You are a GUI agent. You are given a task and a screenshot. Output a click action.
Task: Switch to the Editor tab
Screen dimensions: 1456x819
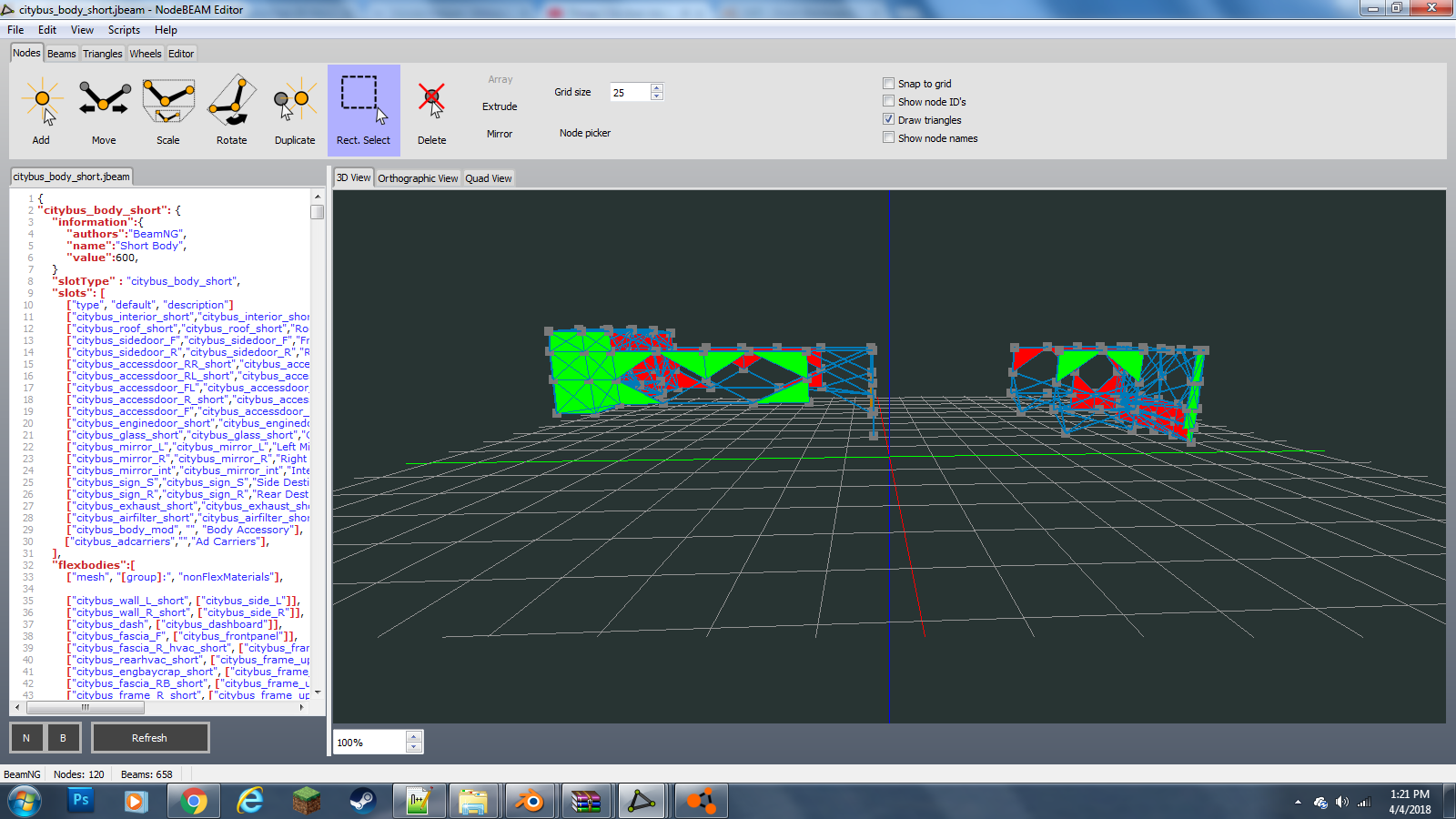point(181,54)
